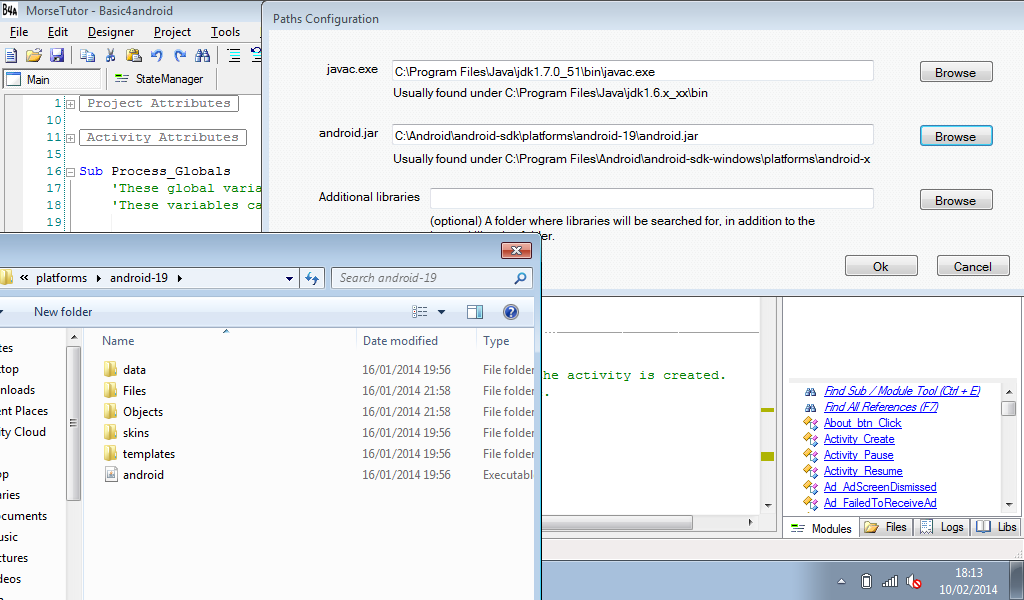Click the block indent toolbar icon

coord(233,55)
